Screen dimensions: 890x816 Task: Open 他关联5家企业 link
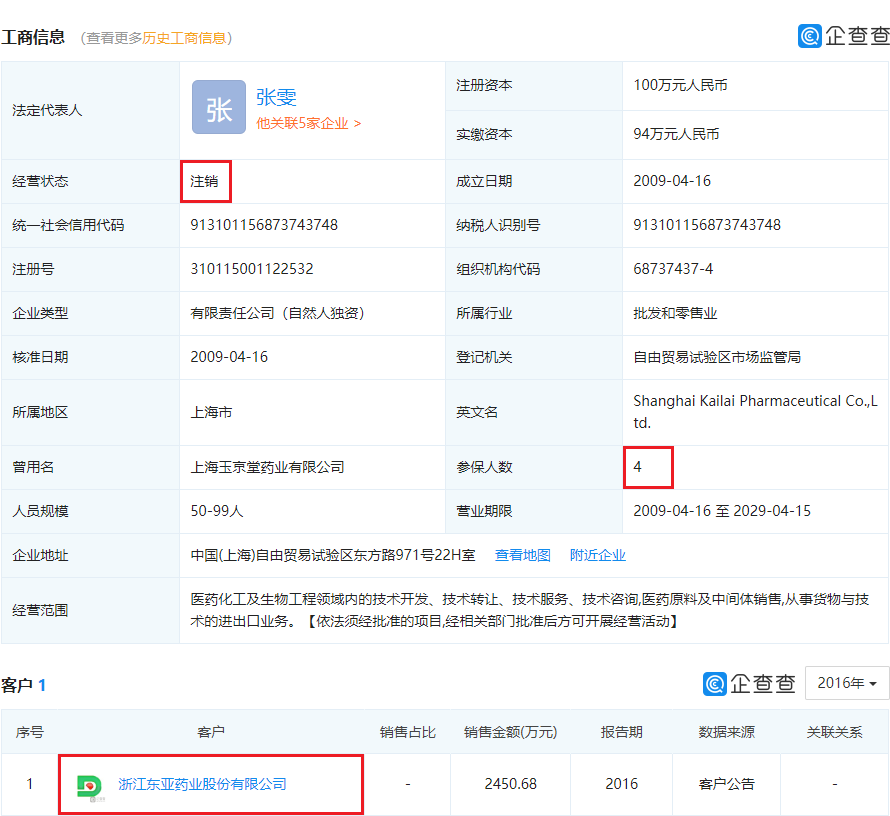click(308, 124)
